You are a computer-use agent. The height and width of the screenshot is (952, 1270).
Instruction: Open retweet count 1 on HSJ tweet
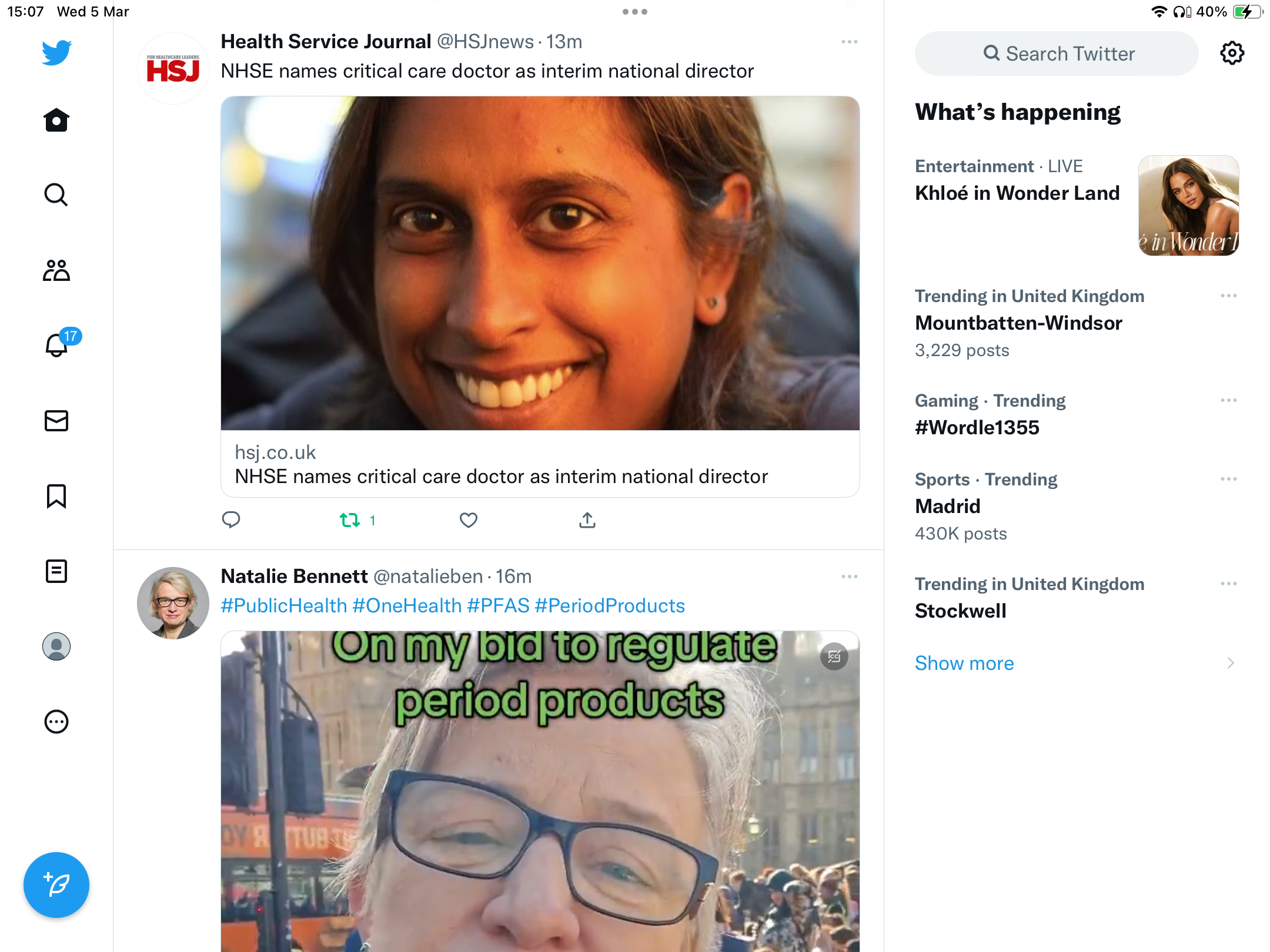372,520
